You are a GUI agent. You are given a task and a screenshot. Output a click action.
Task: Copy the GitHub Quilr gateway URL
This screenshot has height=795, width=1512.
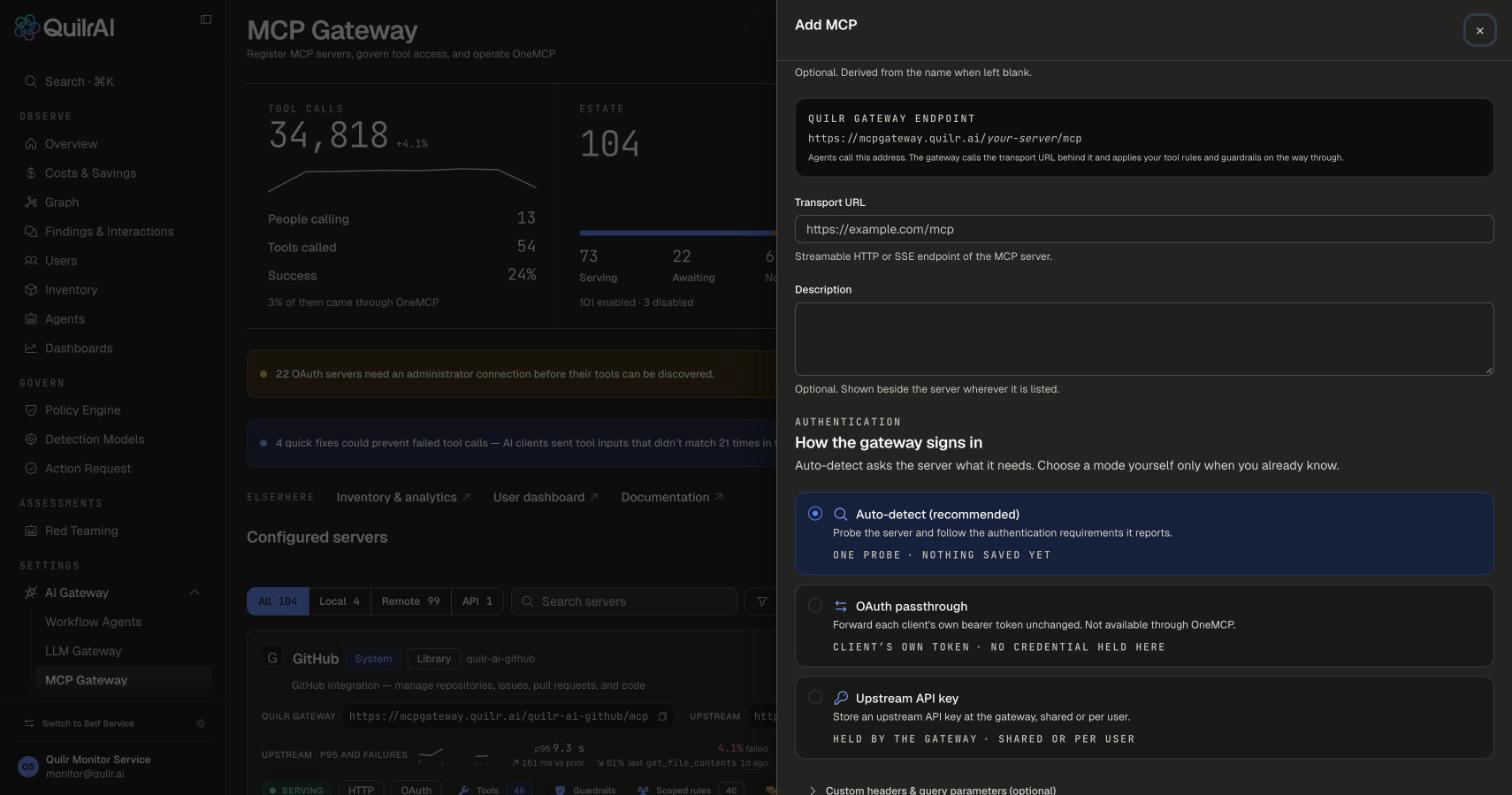[x=662, y=716]
